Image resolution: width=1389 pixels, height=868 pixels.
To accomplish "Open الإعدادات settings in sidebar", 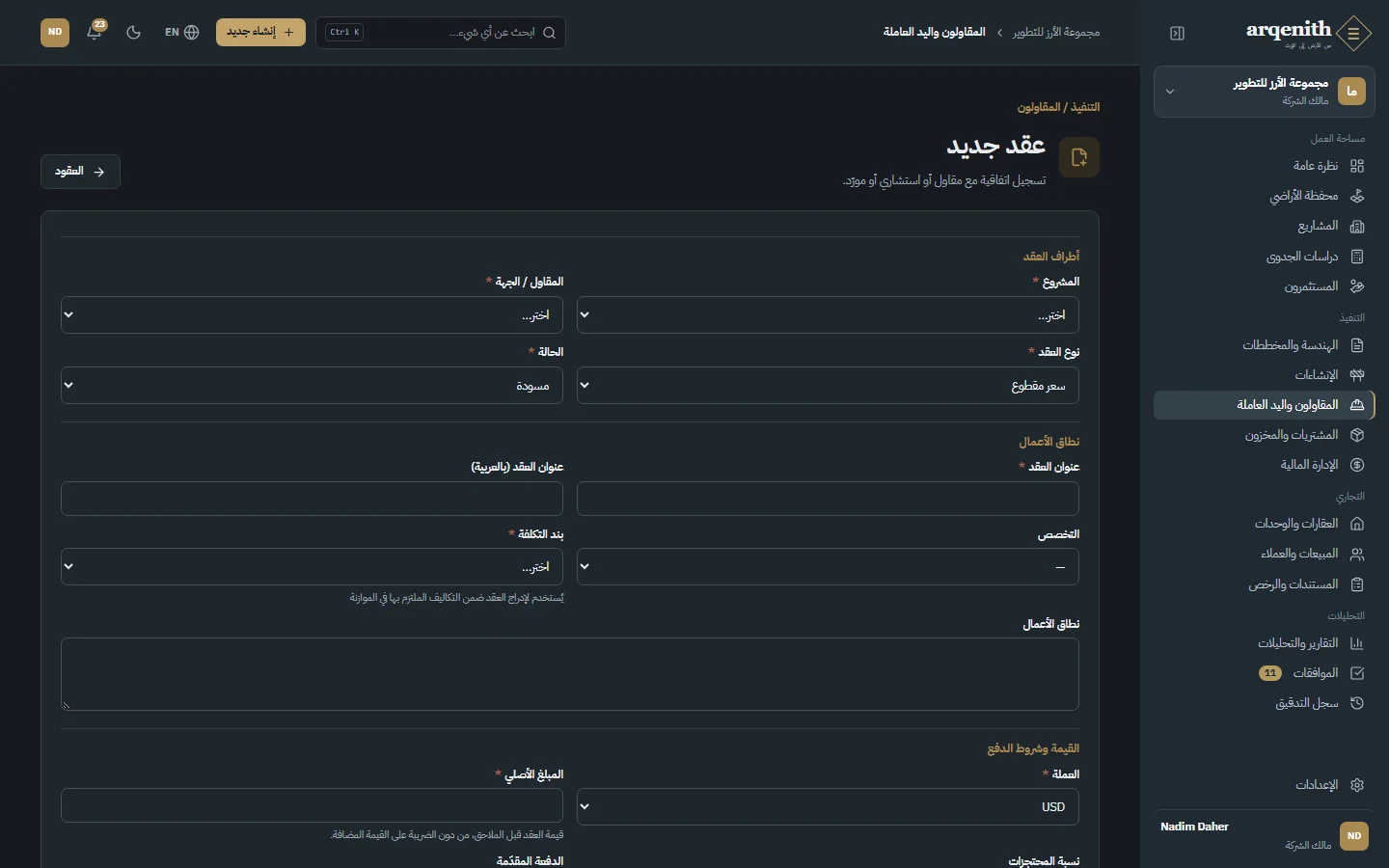I will coord(1264,785).
